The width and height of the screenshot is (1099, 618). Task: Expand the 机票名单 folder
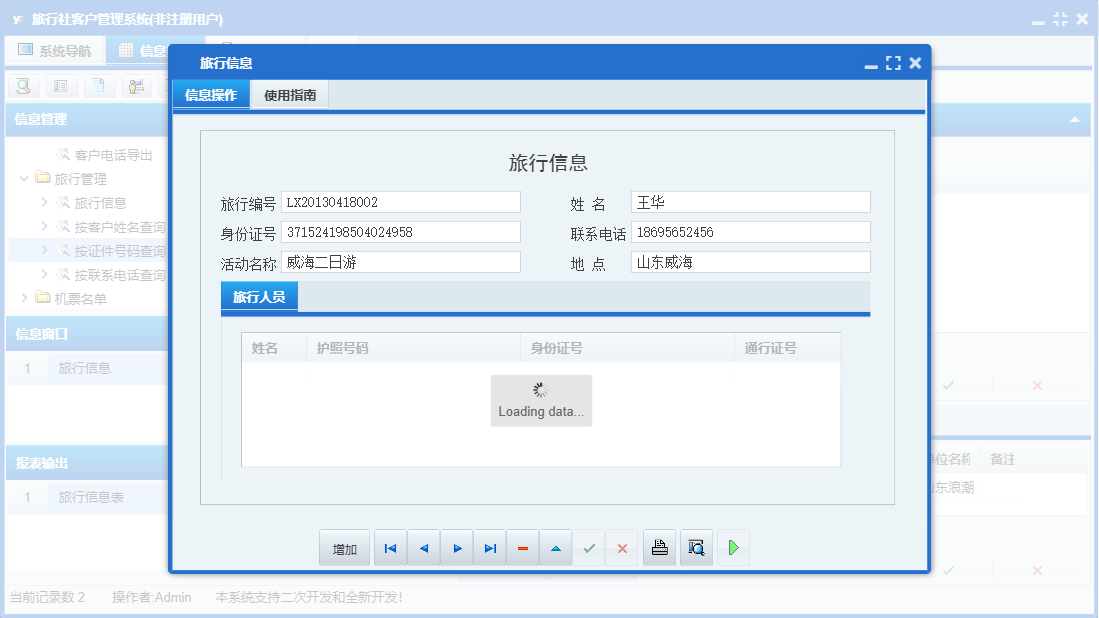[23, 300]
